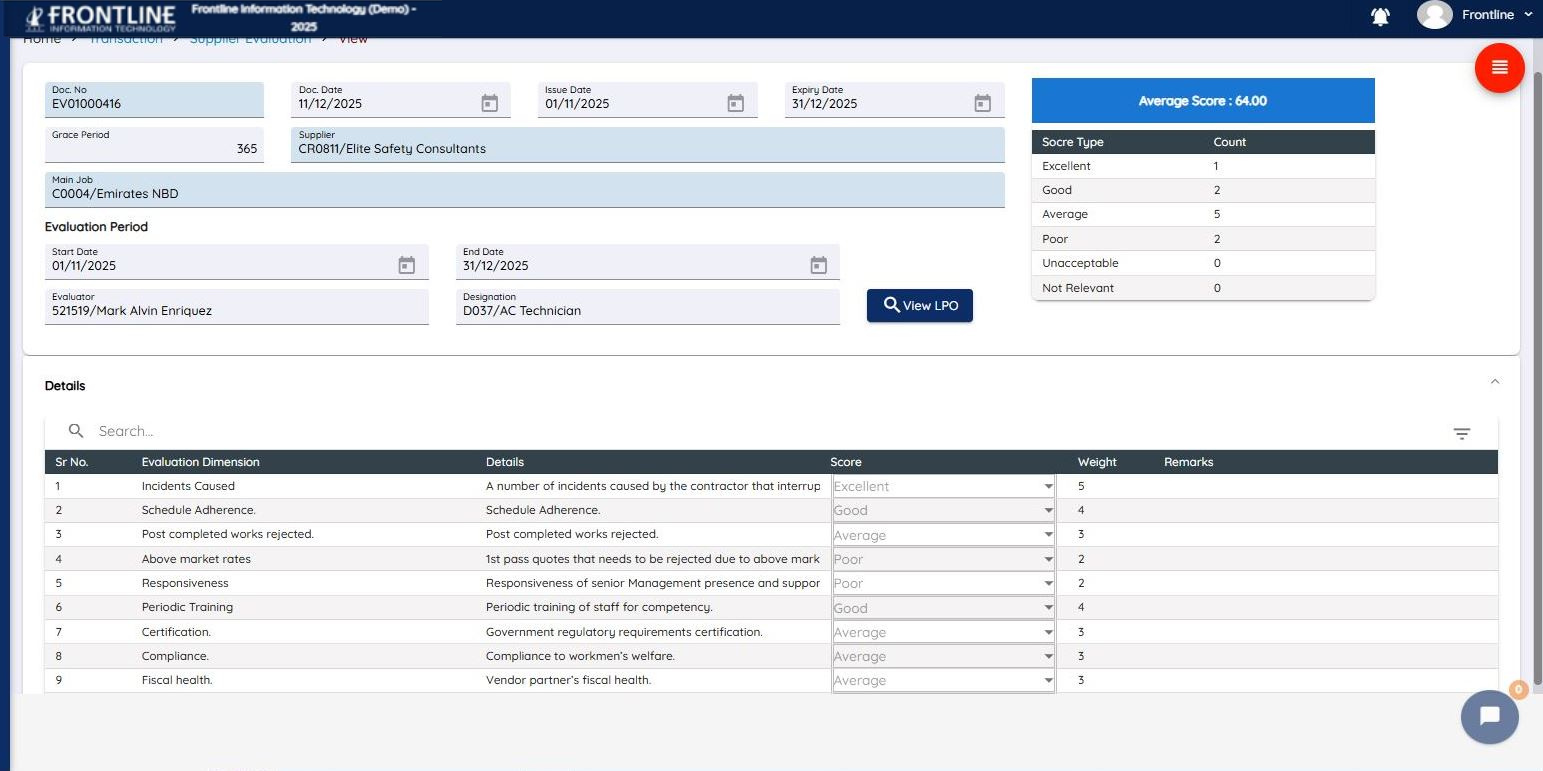Open the Poor score dropdown for Above market rates
This screenshot has width=1543, height=771.
pos(1047,559)
